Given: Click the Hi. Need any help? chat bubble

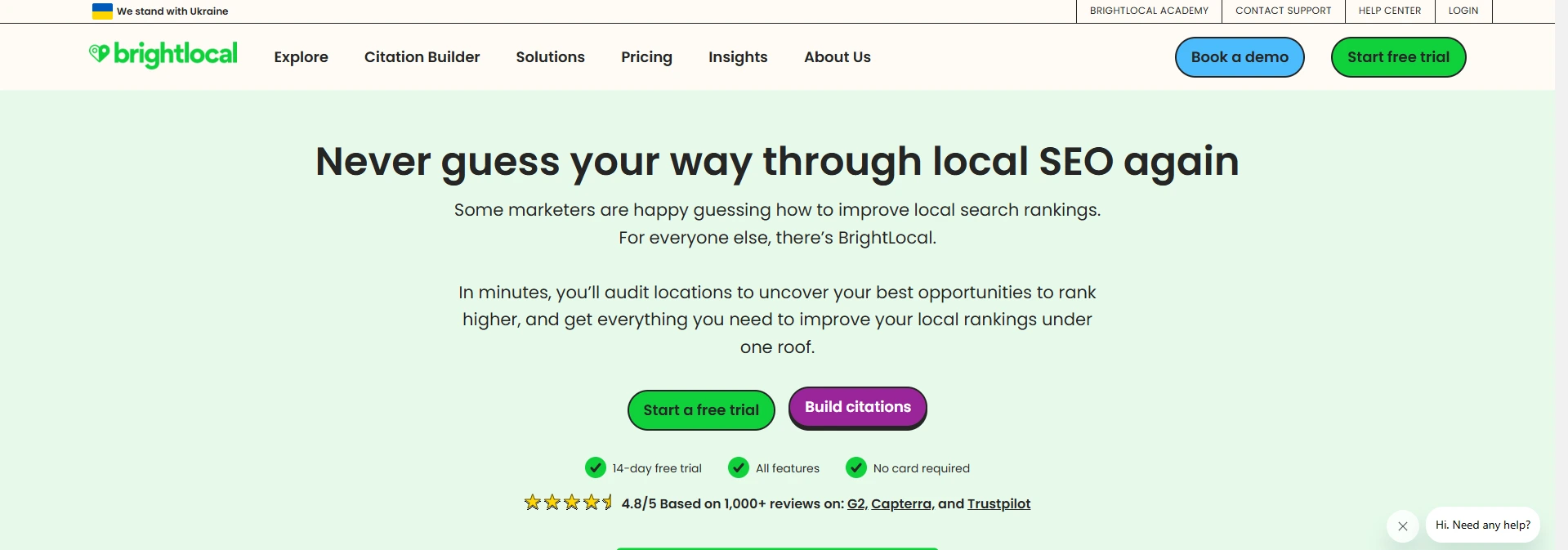Looking at the screenshot, I should 1483,525.
